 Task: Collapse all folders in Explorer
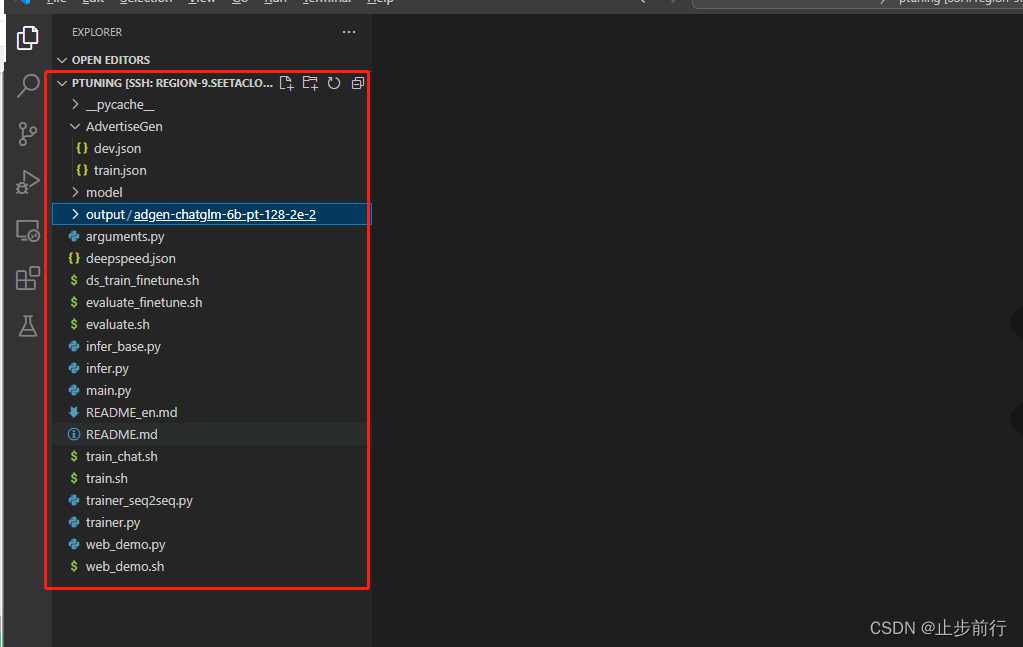(358, 83)
